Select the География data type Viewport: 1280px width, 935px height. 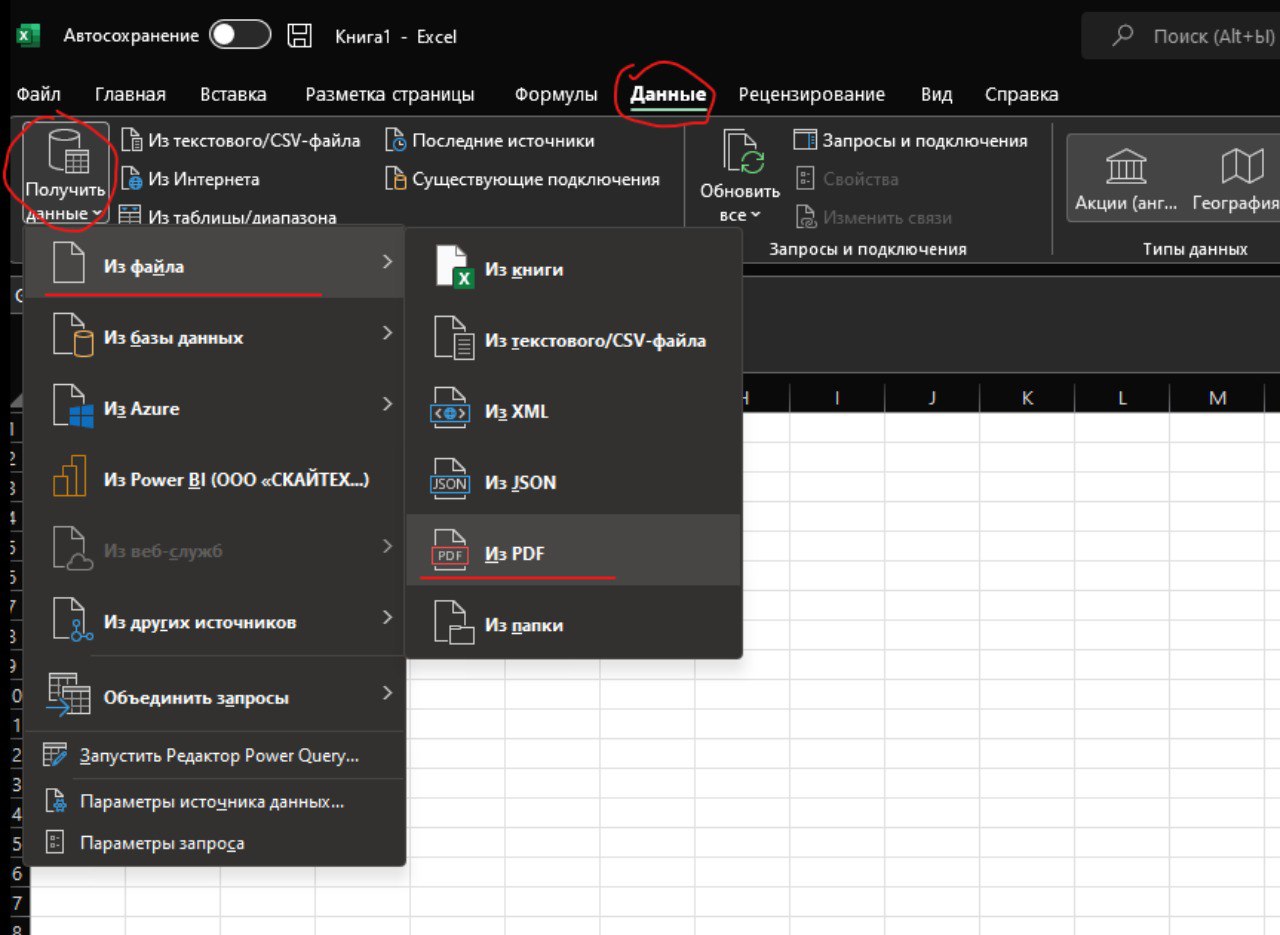click(x=1235, y=177)
